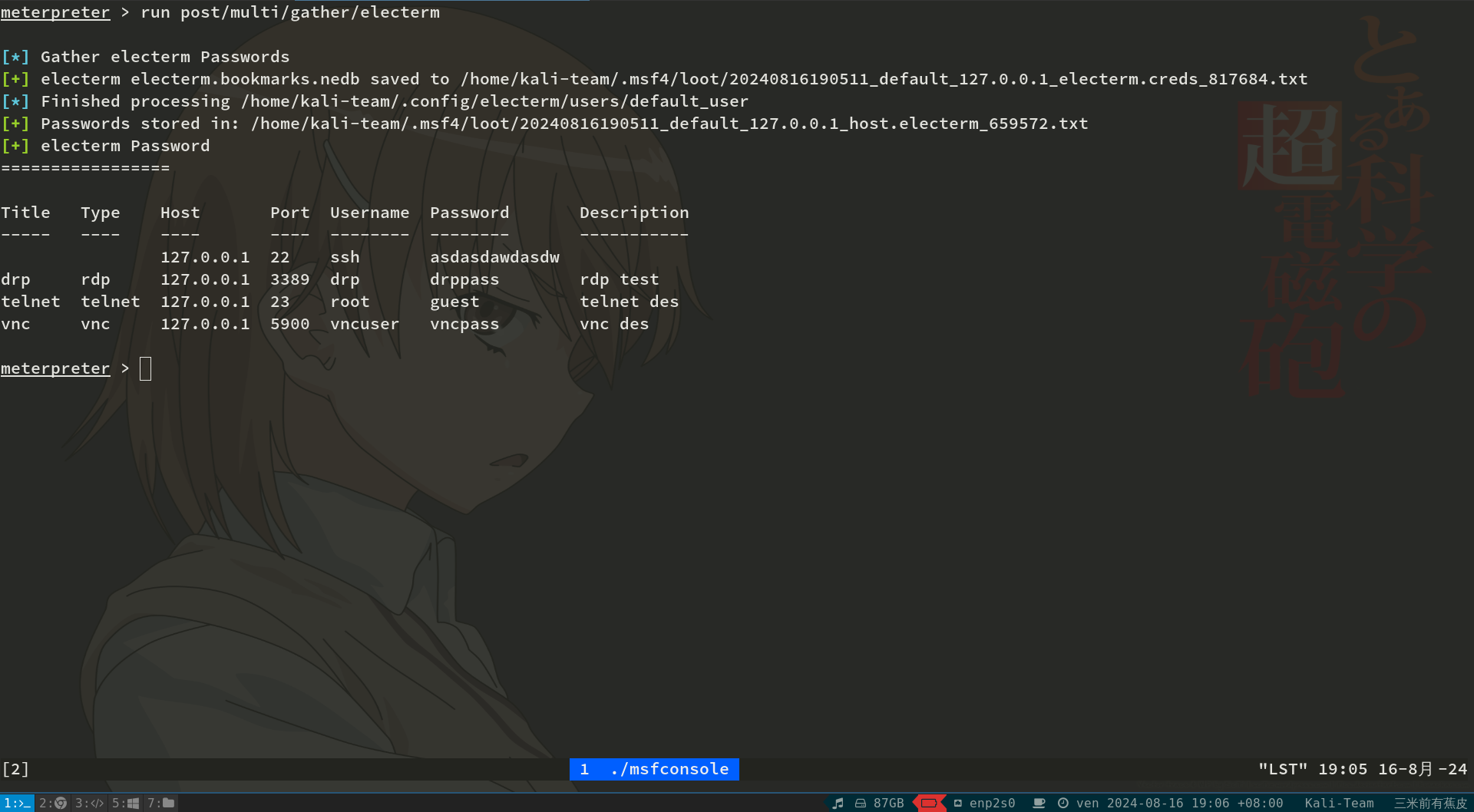Click the Title column header

tap(25, 213)
